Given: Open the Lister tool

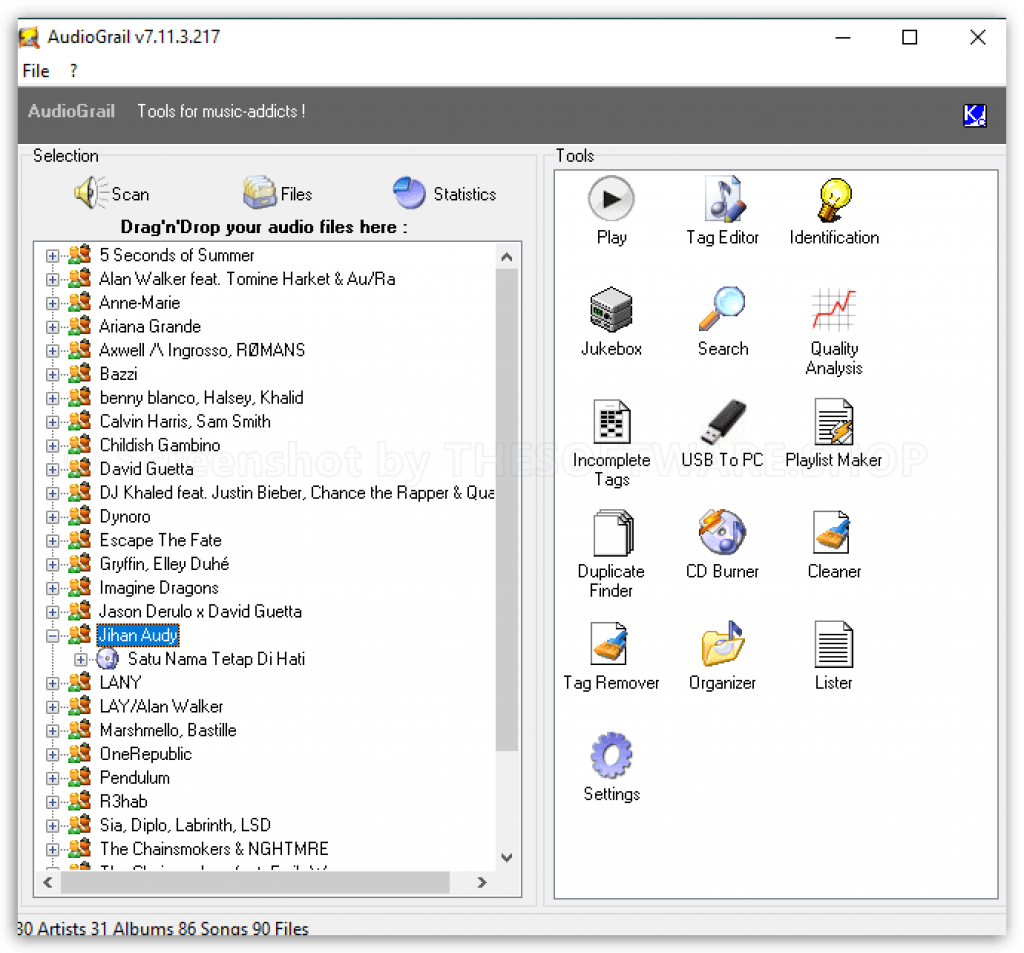Looking at the screenshot, I should pyautogui.click(x=834, y=656).
